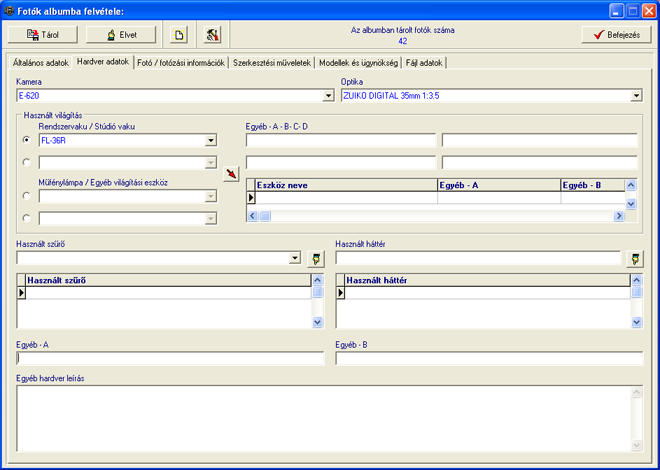Close the Fotók albumba felvétele window
This screenshot has width=660, height=470.
649,11
